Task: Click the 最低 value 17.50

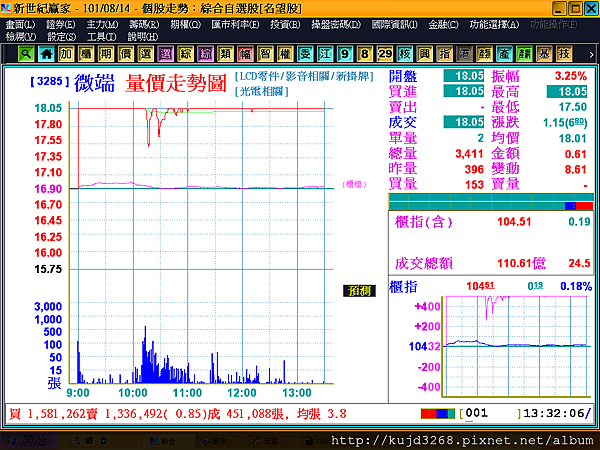Action: coord(572,107)
